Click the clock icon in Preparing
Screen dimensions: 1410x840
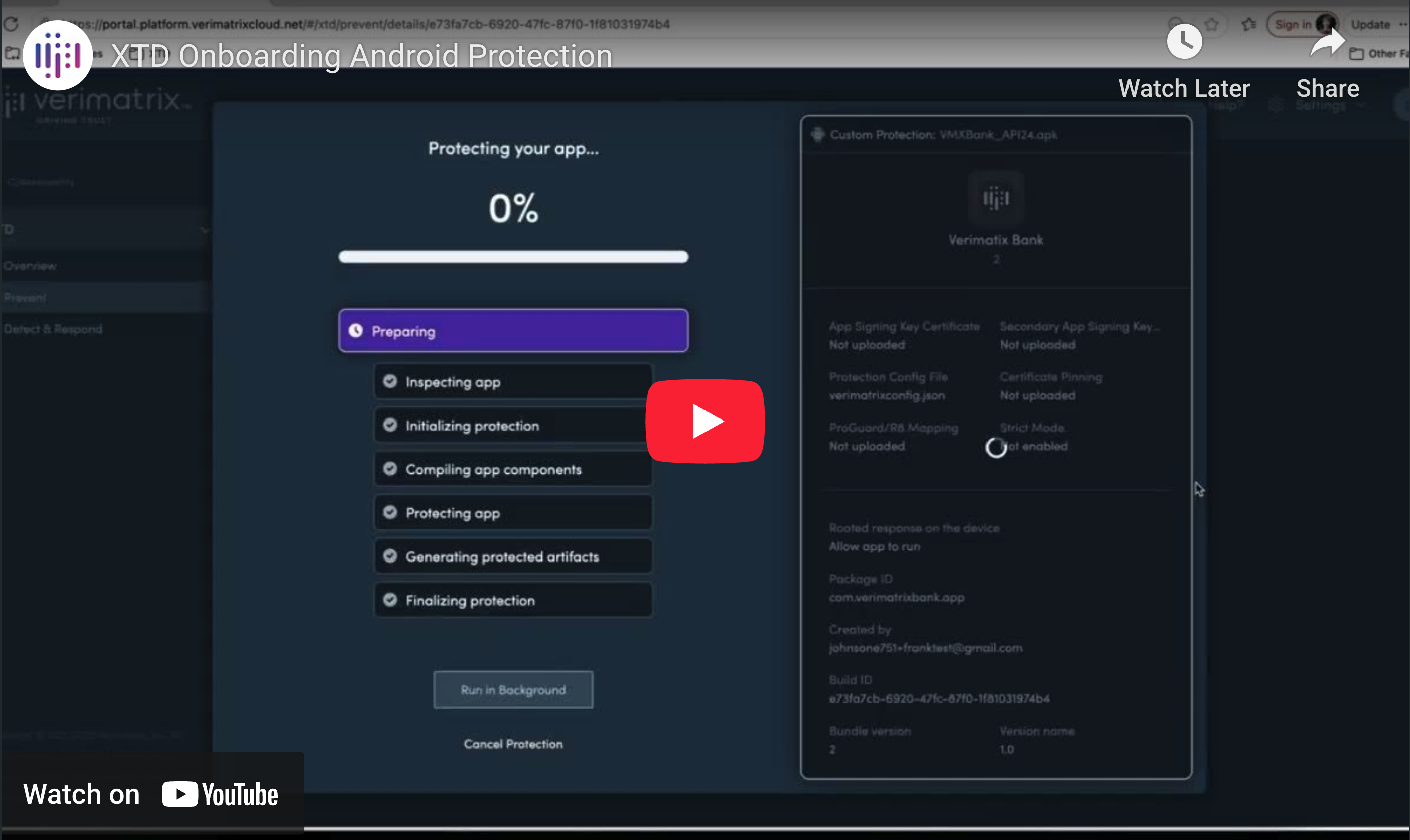click(x=355, y=331)
